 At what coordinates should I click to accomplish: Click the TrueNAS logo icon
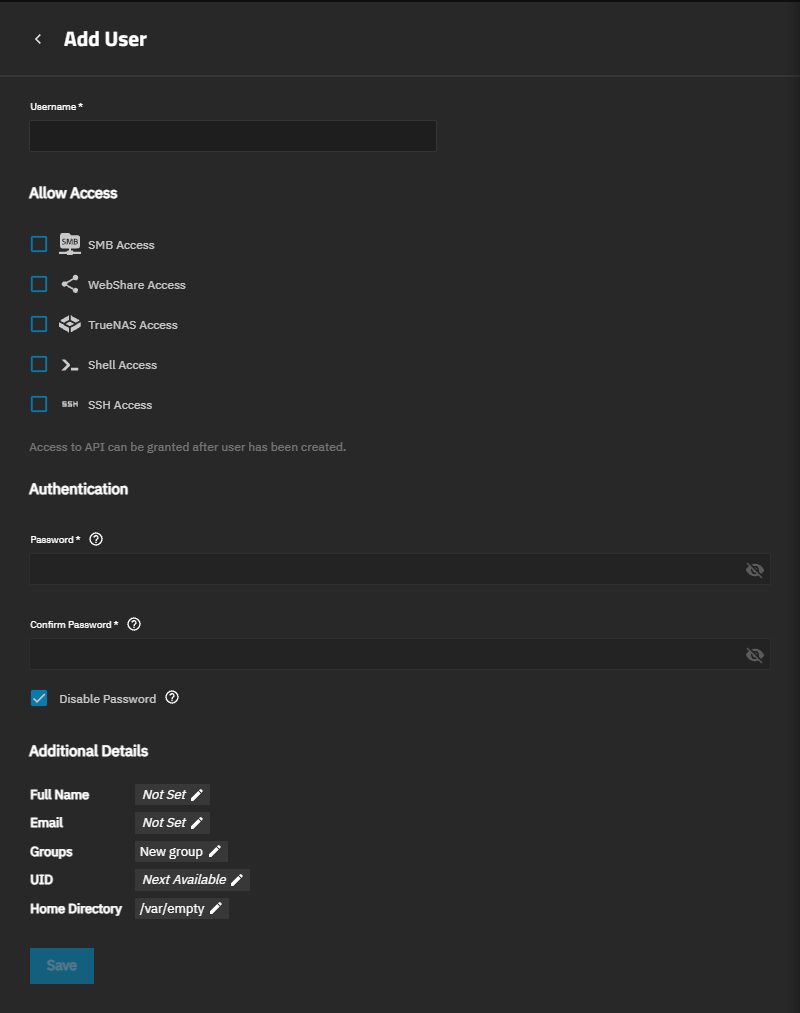point(70,324)
